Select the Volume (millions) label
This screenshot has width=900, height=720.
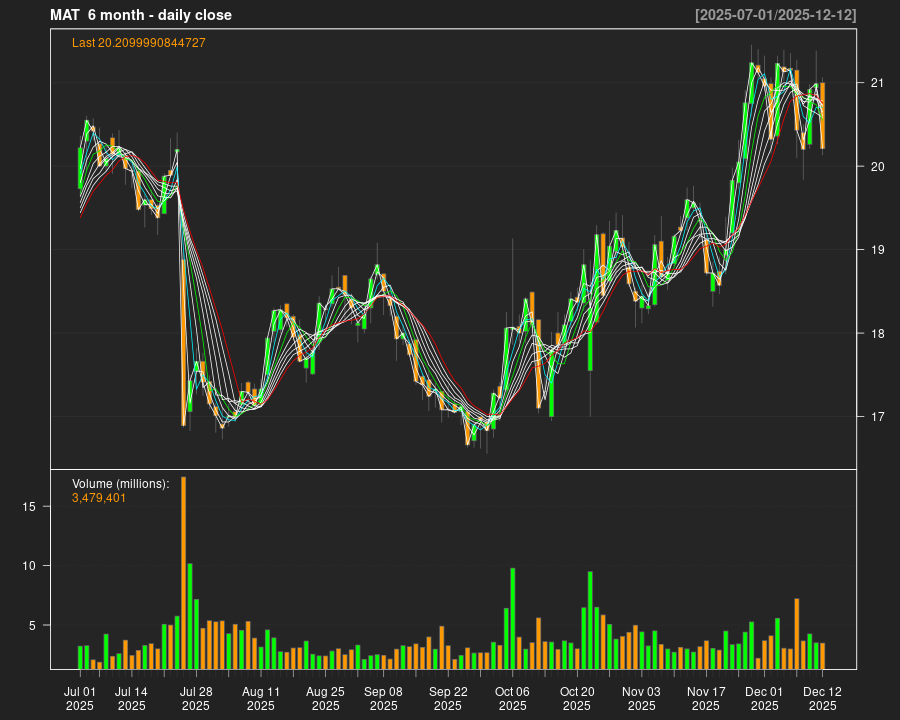[x=121, y=484]
